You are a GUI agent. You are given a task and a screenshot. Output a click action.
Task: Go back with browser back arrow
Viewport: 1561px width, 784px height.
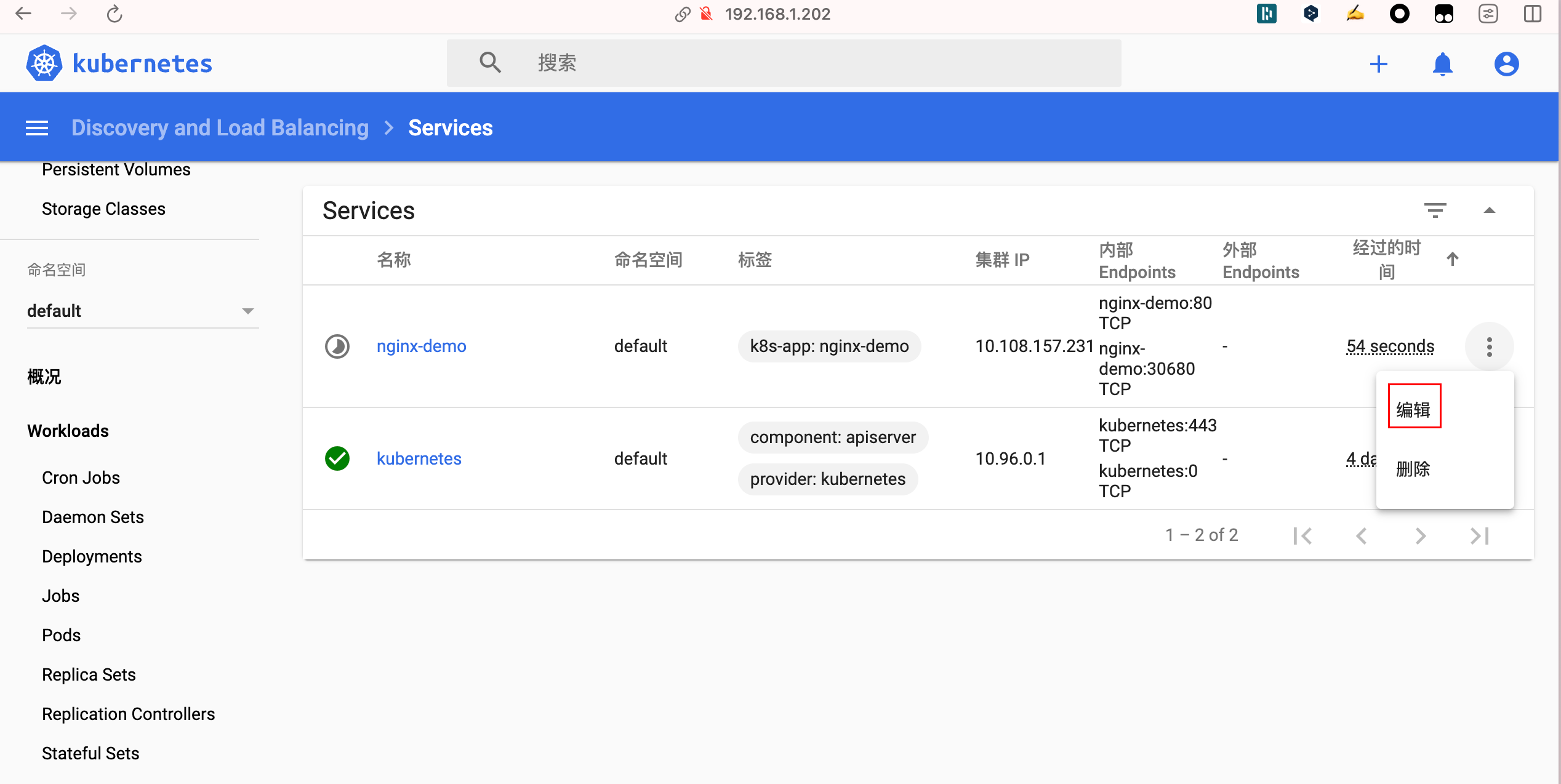[23, 14]
